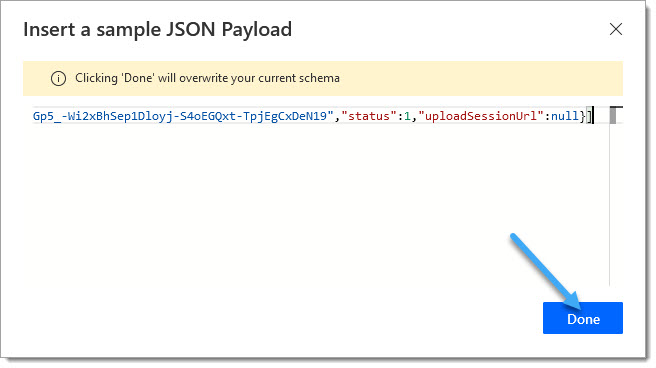Click the empty area of JSON editor
The width and height of the screenshot is (656, 368).
pyautogui.click(x=318, y=205)
